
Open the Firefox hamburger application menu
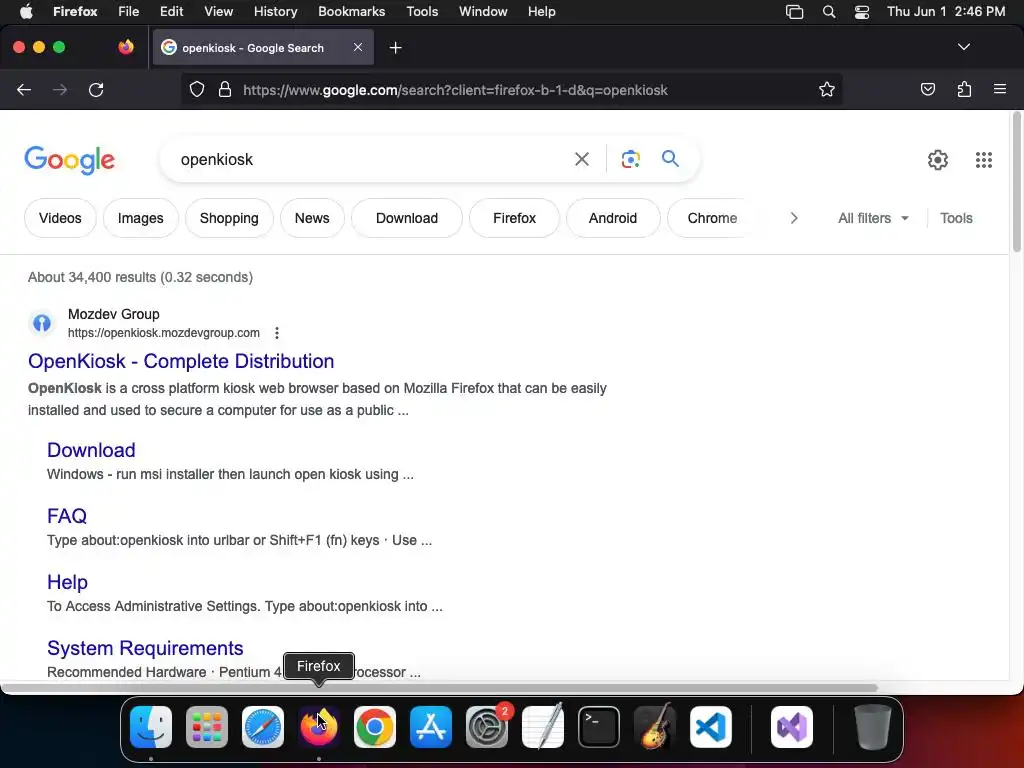click(x=1000, y=89)
